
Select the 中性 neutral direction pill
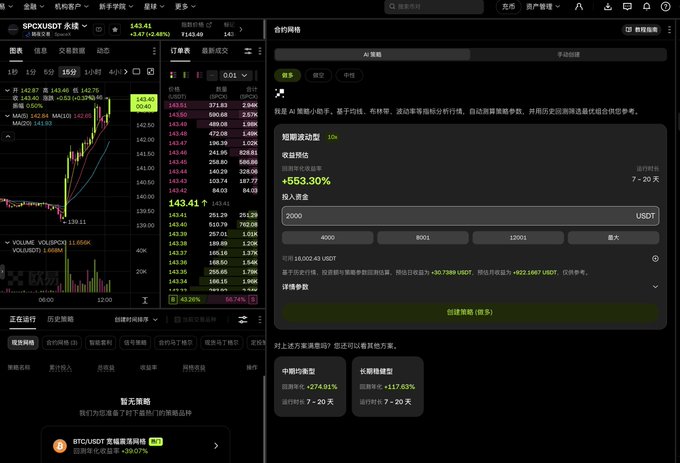[349, 75]
